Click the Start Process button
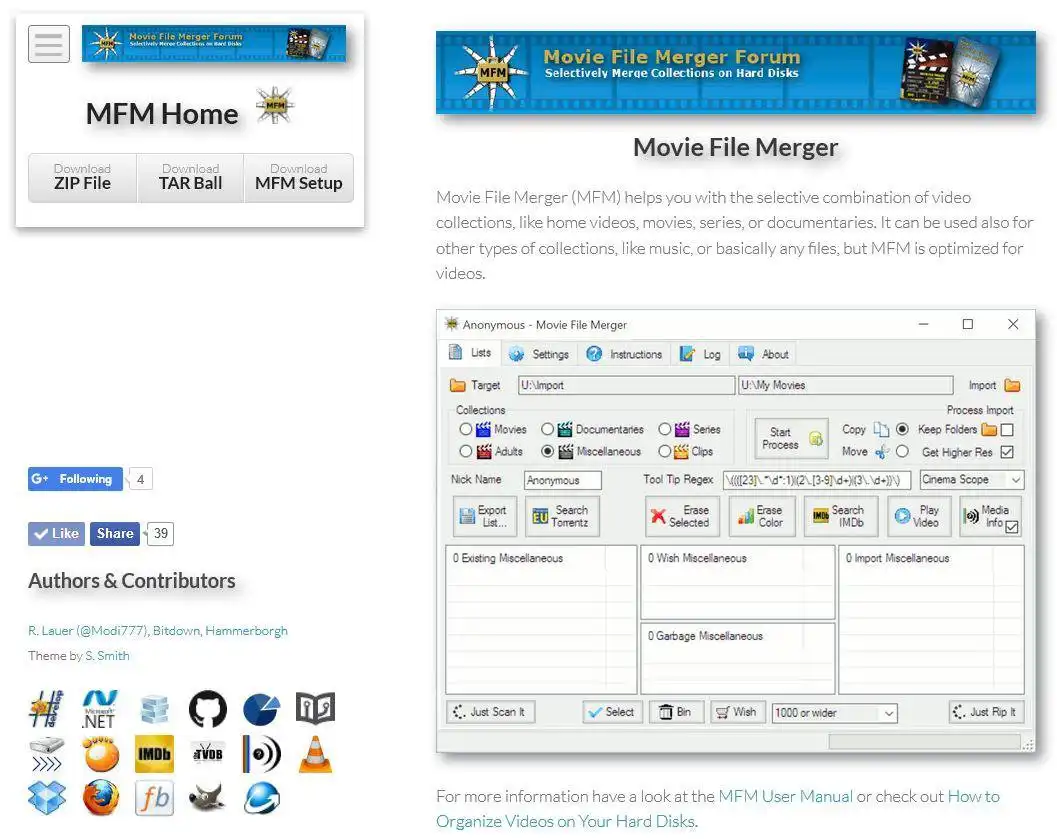Screen dimensions: 1057x839 tap(791, 439)
